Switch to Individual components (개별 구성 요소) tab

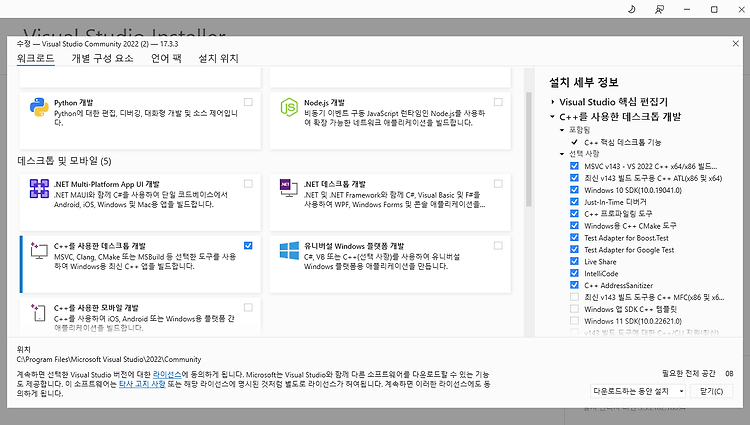pos(102,58)
